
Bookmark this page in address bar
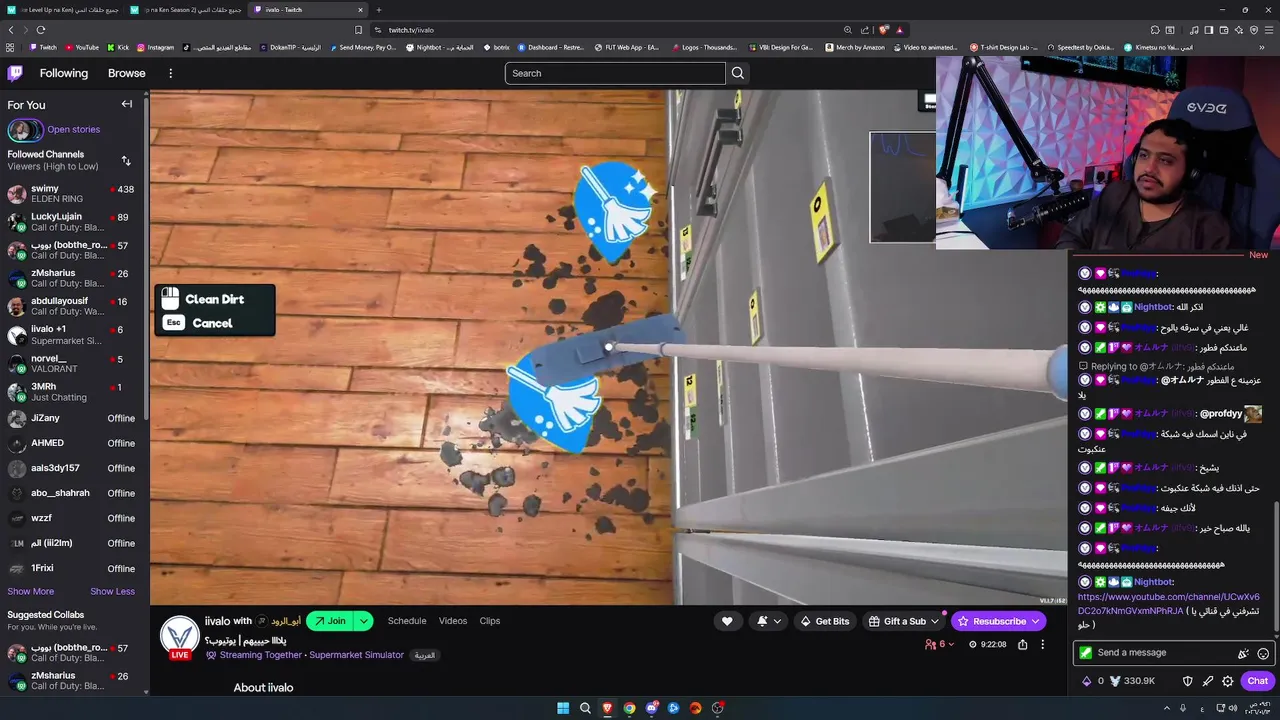[358, 30]
